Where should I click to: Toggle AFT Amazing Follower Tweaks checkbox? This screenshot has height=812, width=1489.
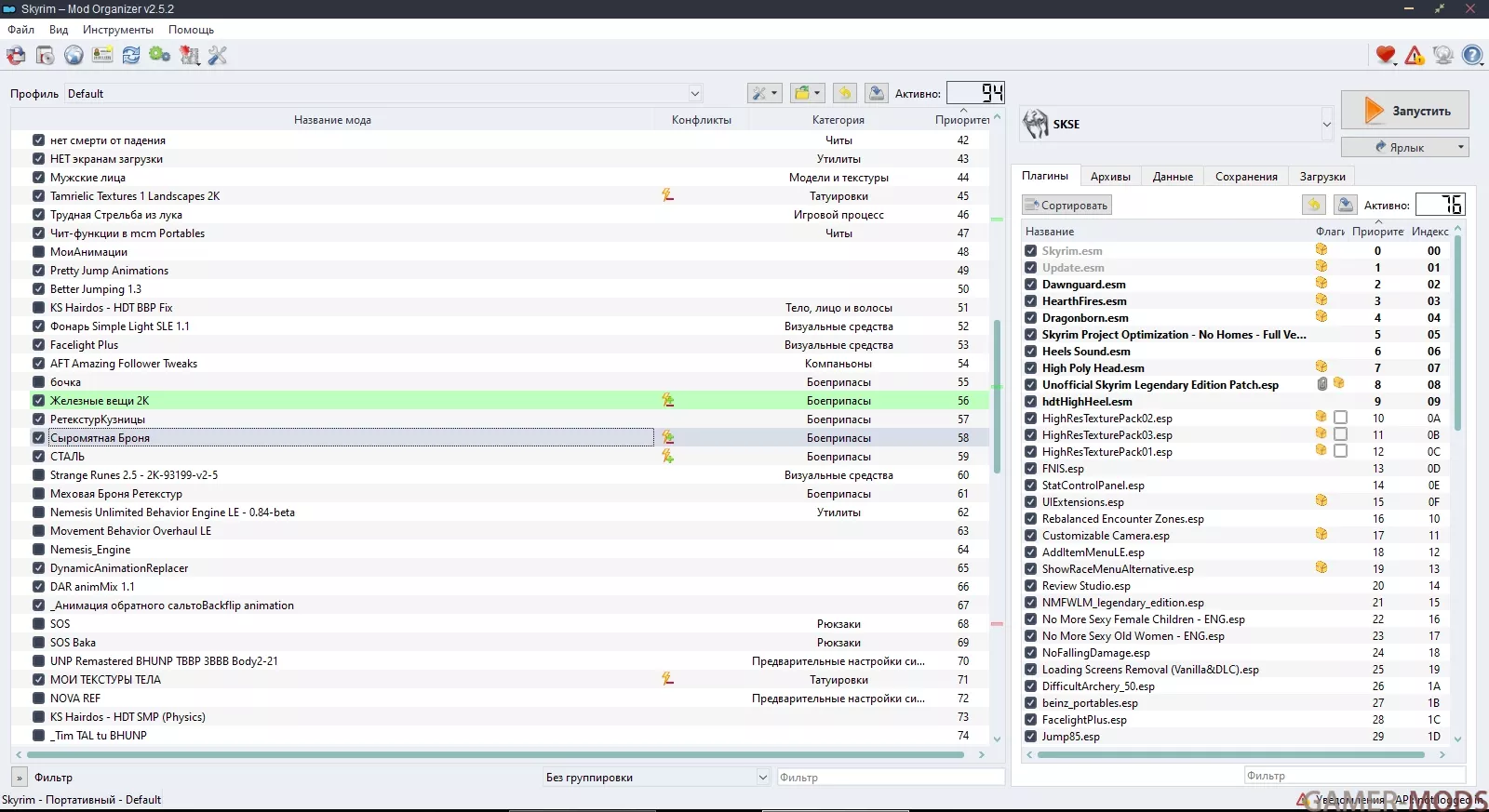click(38, 364)
